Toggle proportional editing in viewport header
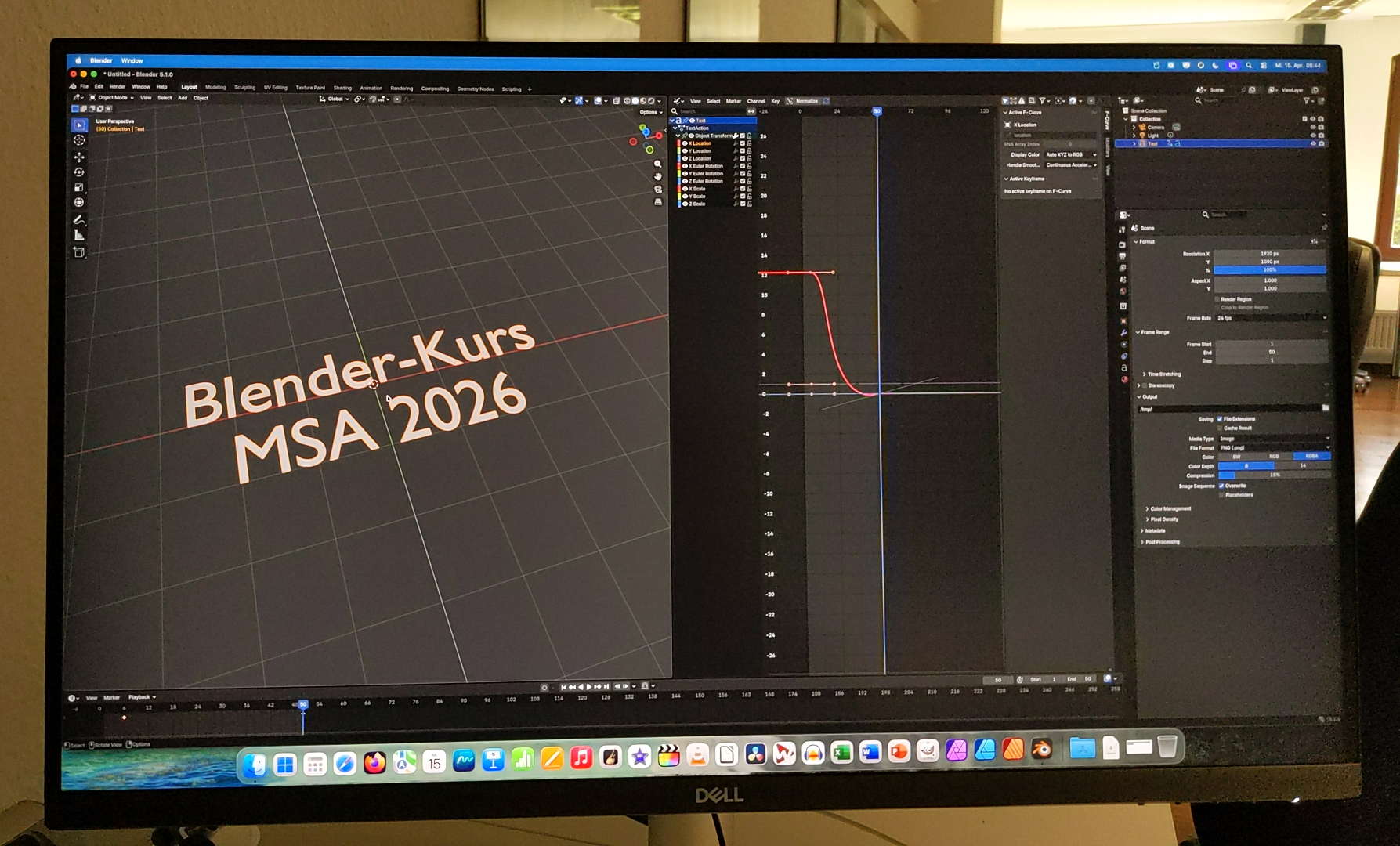The image size is (1400, 846). pos(397,99)
